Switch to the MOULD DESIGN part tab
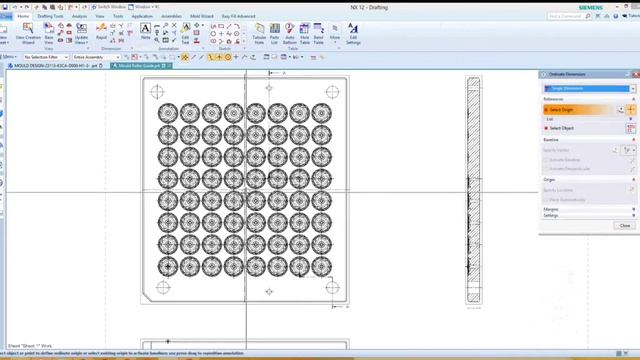The width and height of the screenshot is (640, 360). tap(55, 66)
